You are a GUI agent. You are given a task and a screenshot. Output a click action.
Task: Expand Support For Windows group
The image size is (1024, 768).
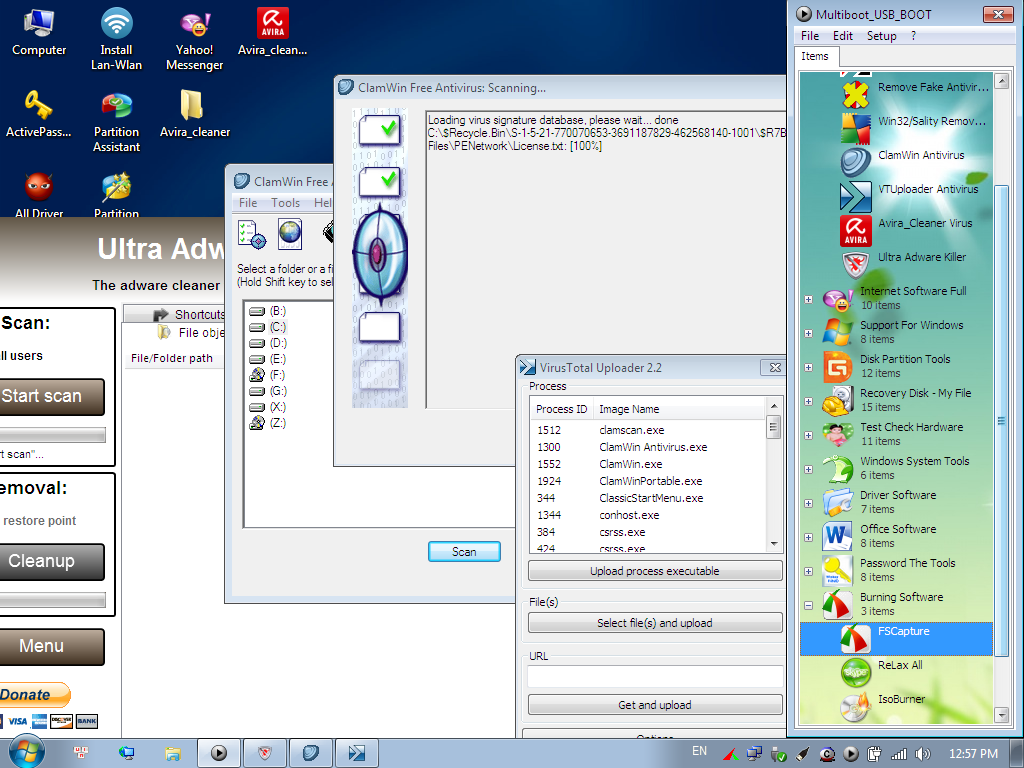pyautogui.click(x=808, y=334)
